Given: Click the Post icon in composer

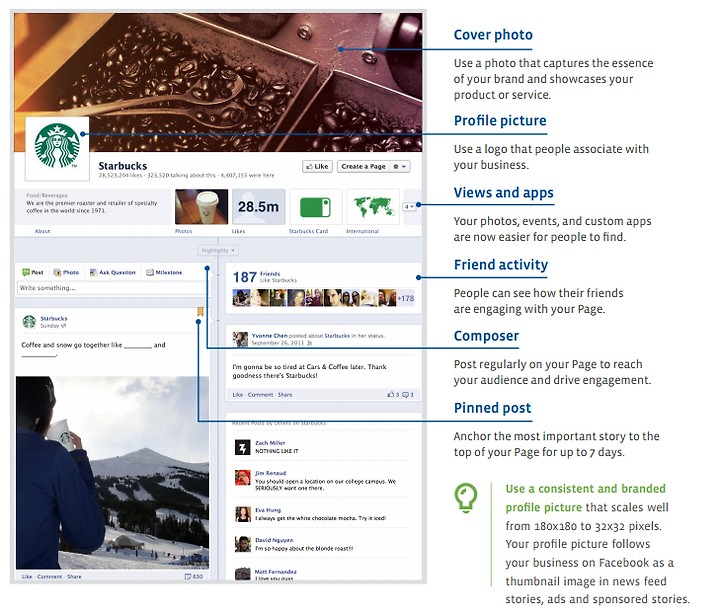Looking at the screenshot, I should 26,272.
